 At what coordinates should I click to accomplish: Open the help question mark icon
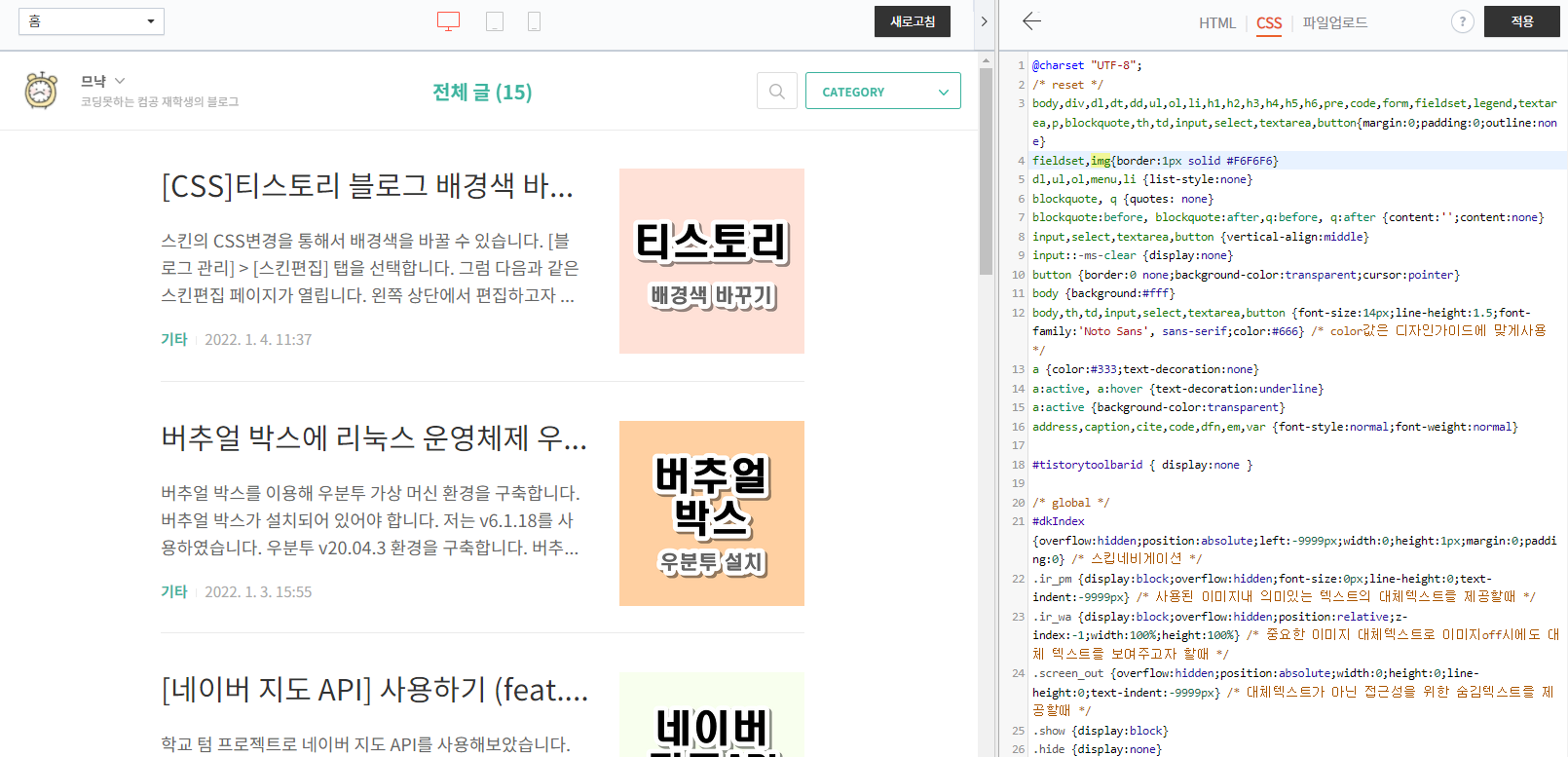1462,21
